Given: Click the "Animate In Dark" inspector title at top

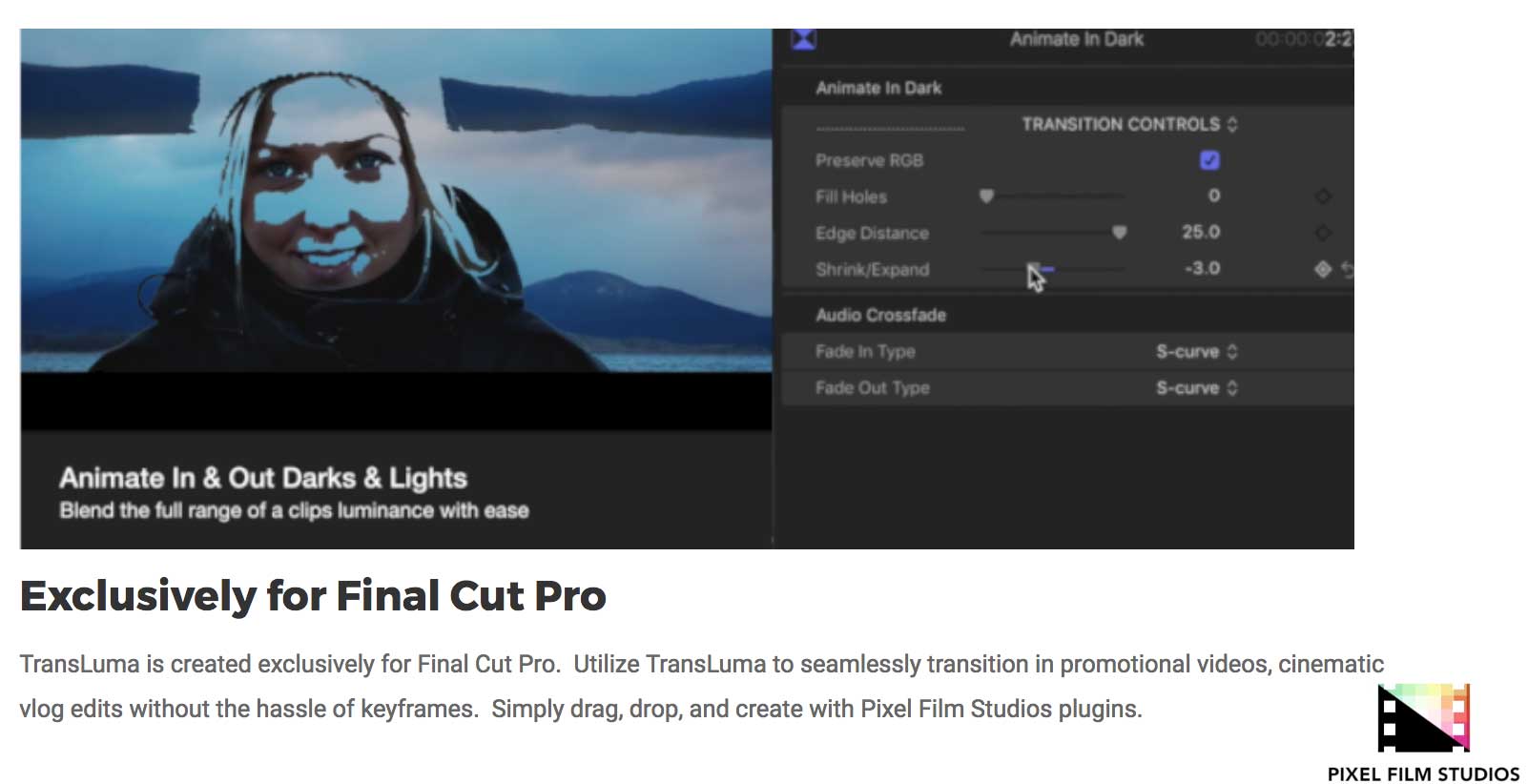Looking at the screenshot, I should pyautogui.click(x=1076, y=39).
